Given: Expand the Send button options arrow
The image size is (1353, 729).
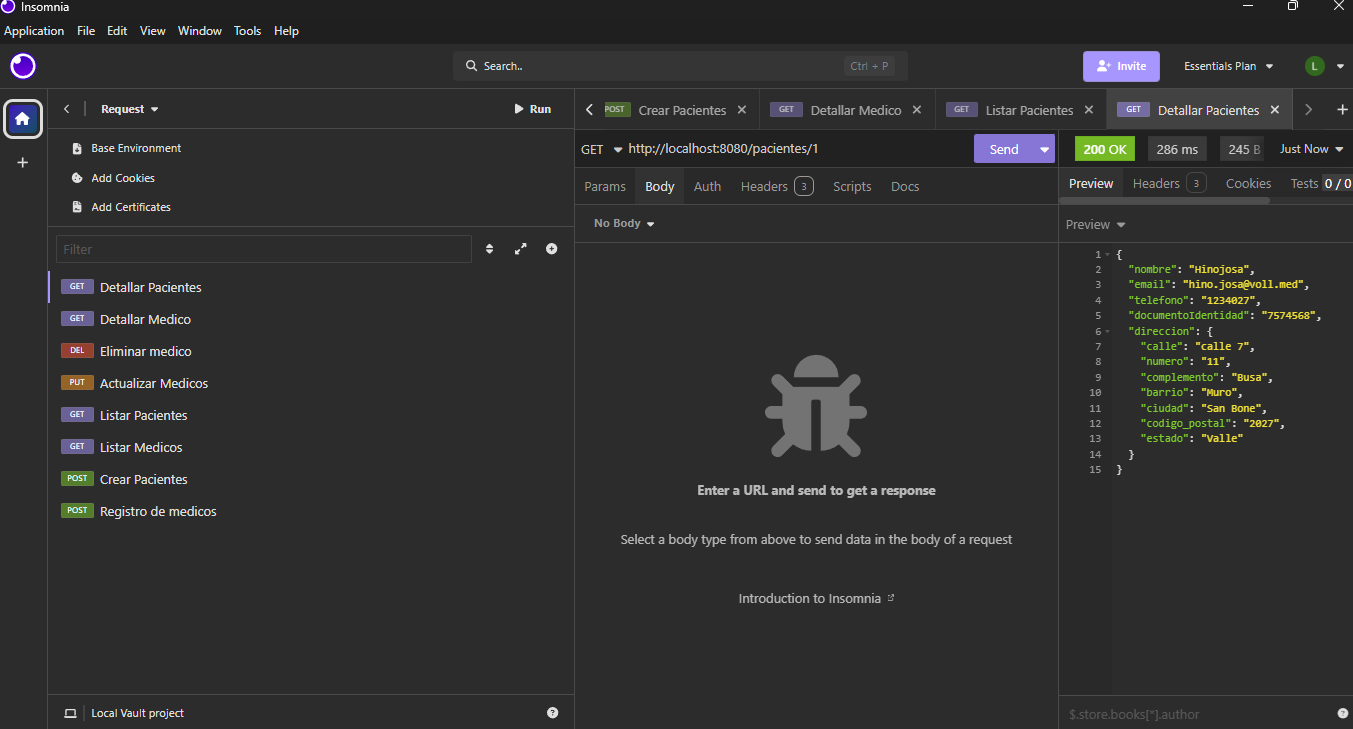Looking at the screenshot, I should pyautogui.click(x=1045, y=149).
